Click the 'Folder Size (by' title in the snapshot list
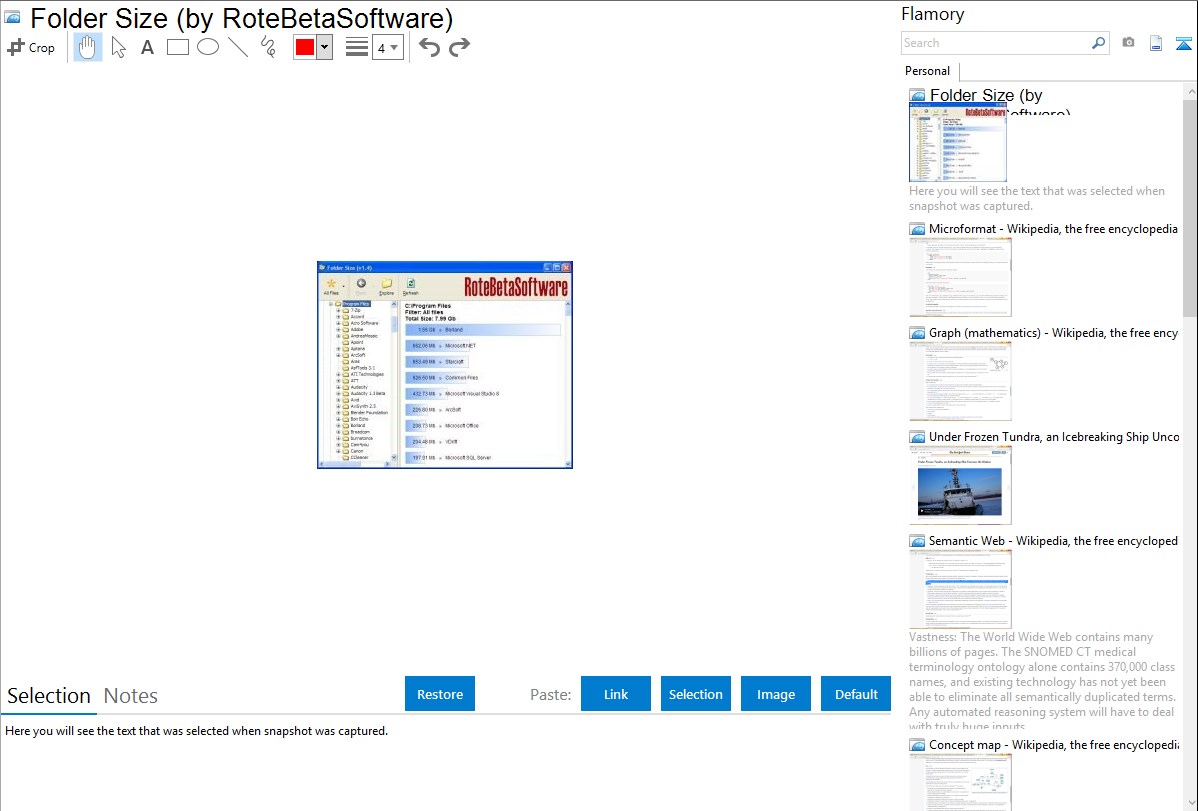The height and width of the screenshot is (811, 1198). coord(986,96)
